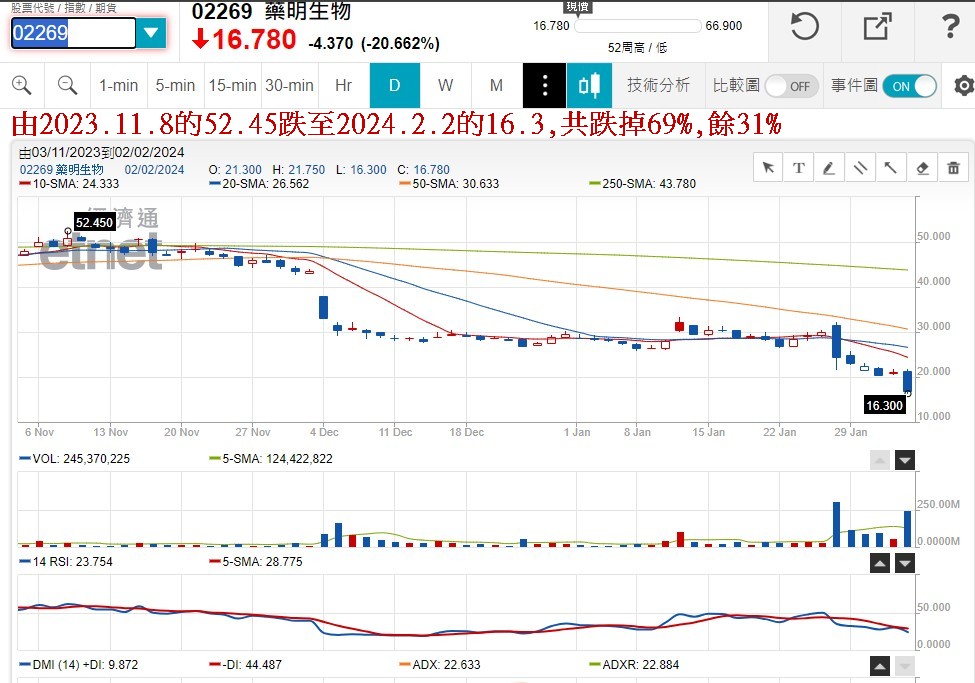Select the candlestick chart type icon
The width and height of the screenshot is (975, 683).
(589, 85)
